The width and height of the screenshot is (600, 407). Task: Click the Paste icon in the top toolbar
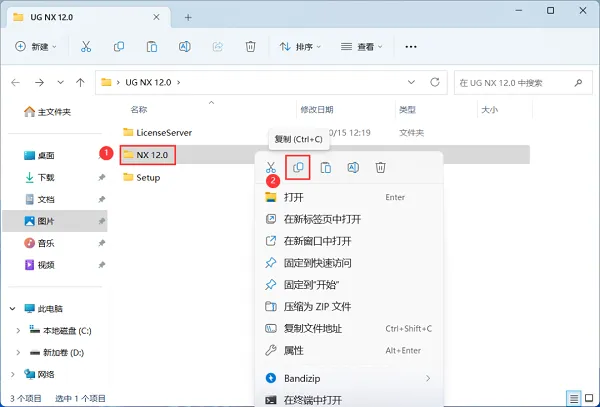point(152,47)
